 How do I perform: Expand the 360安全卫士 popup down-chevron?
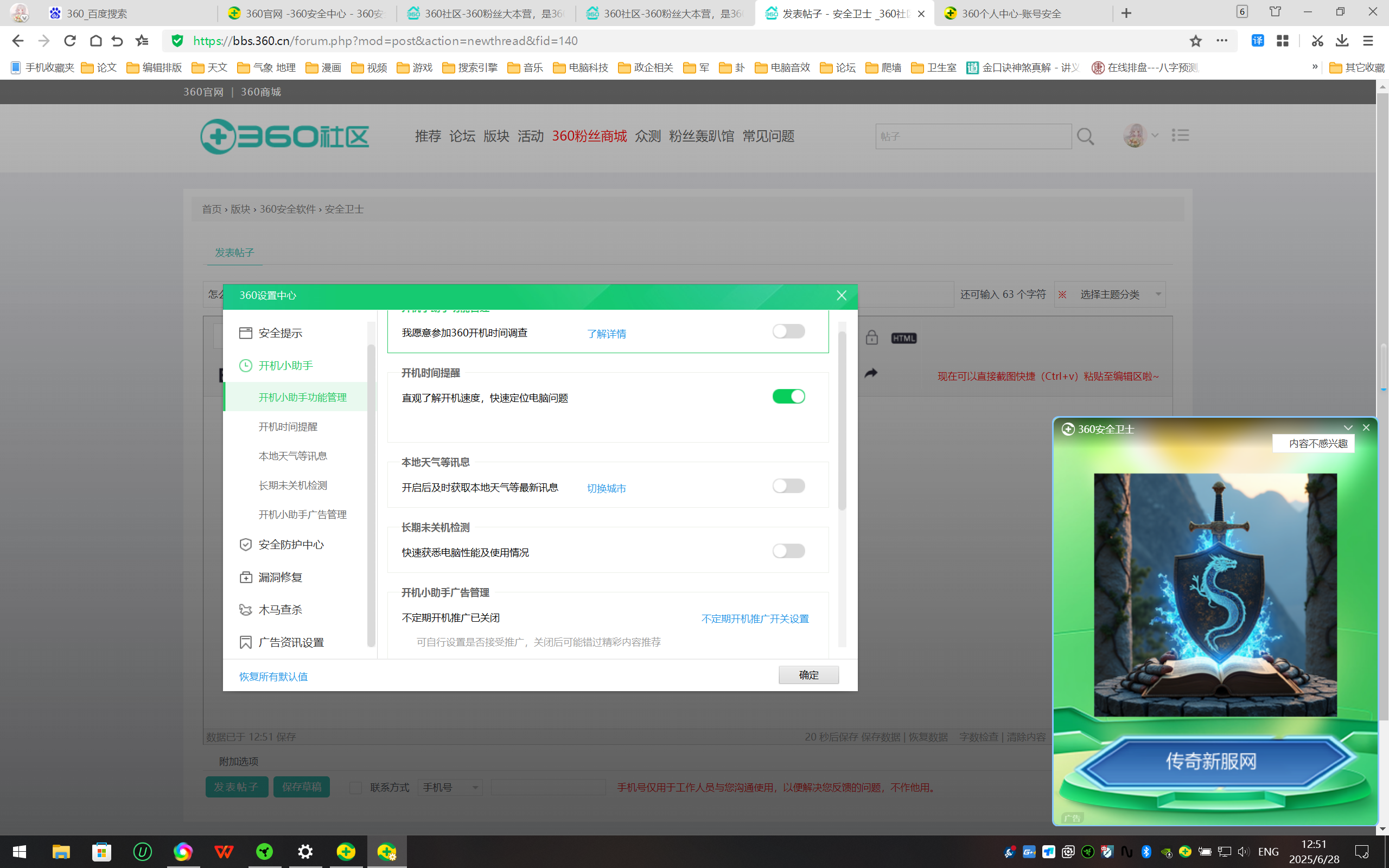tap(1348, 427)
